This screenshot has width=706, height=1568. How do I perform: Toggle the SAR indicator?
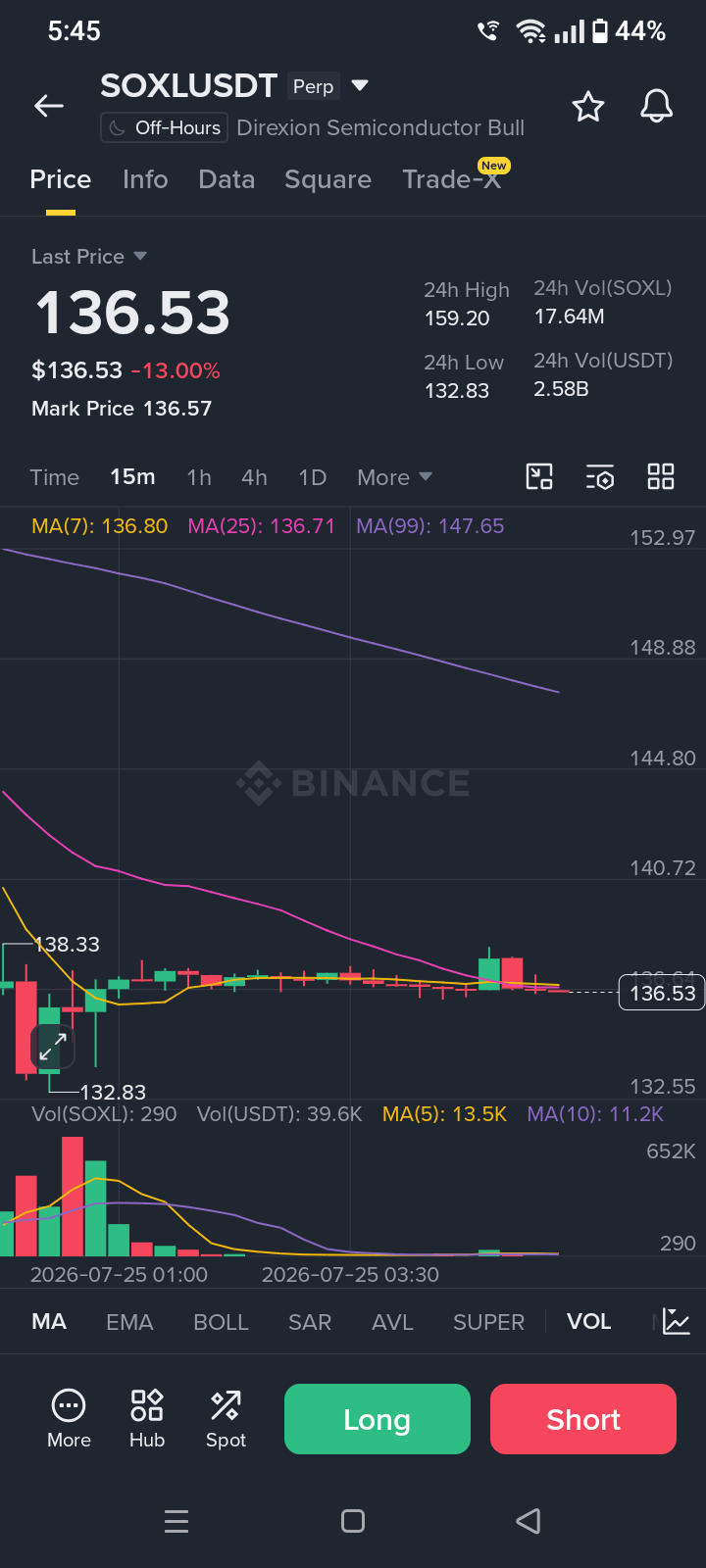310,1321
